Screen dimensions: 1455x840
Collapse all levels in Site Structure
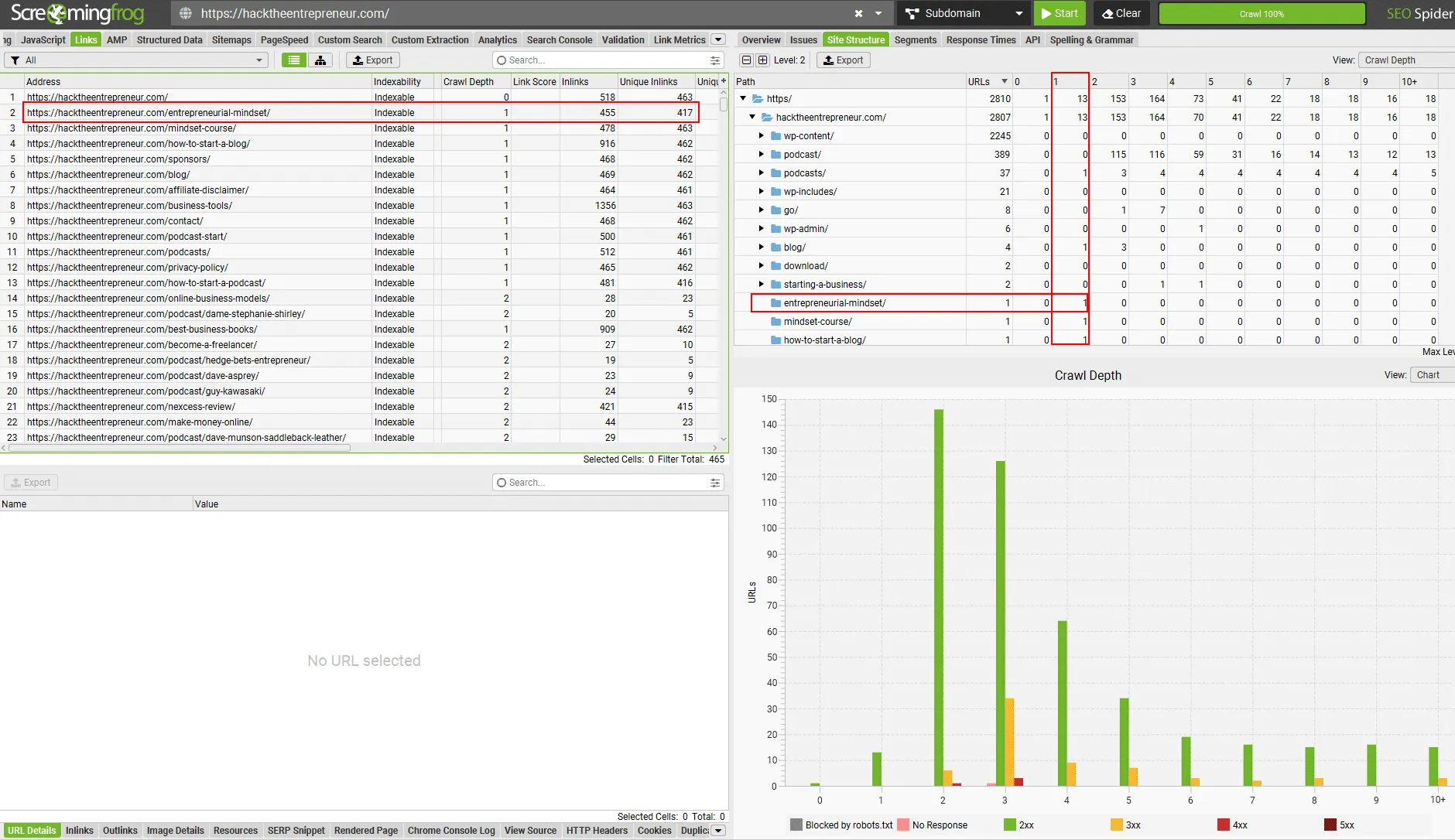[746, 60]
